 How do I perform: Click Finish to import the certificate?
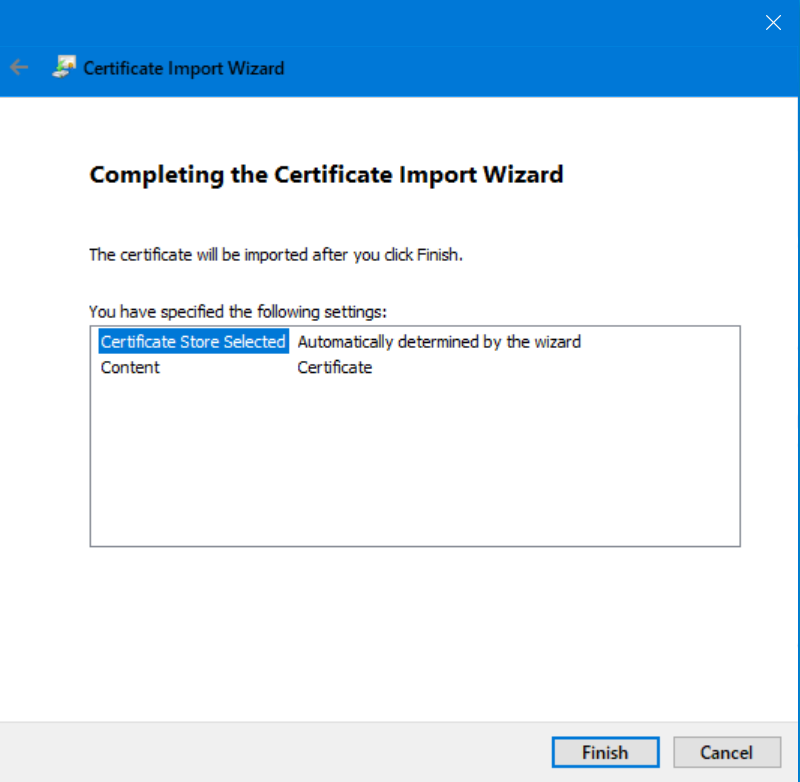coord(605,752)
